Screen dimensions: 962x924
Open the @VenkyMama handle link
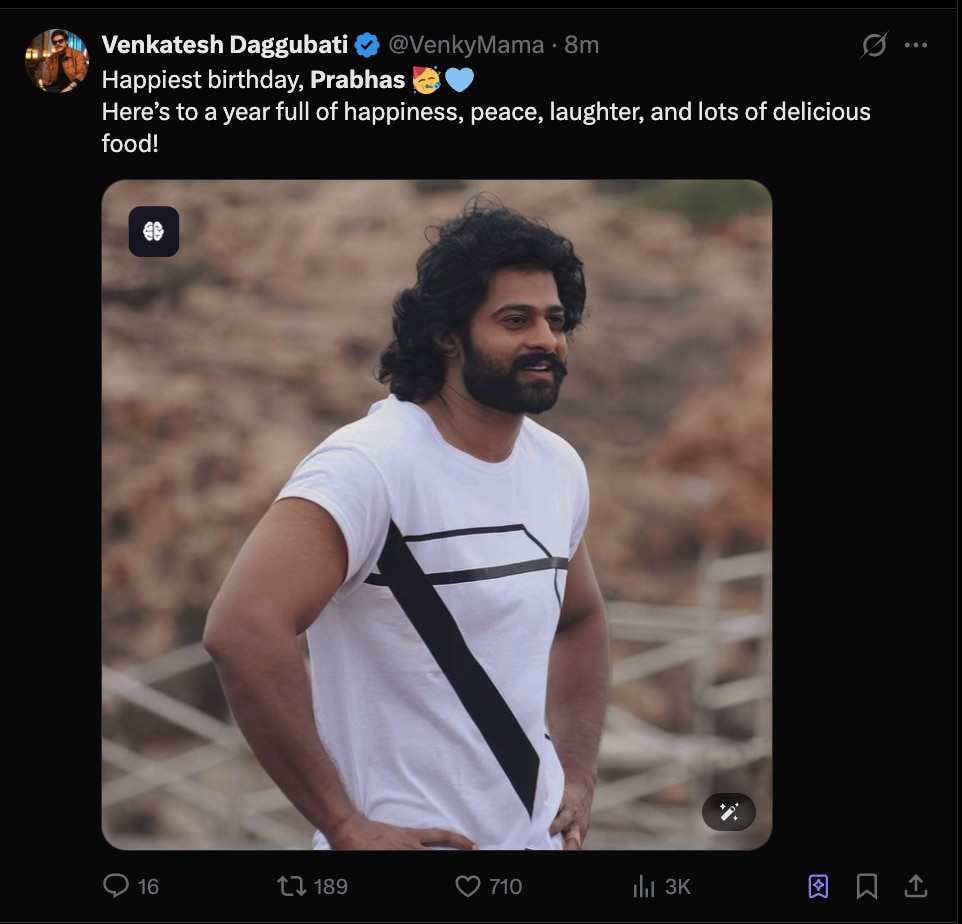tap(466, 45)
